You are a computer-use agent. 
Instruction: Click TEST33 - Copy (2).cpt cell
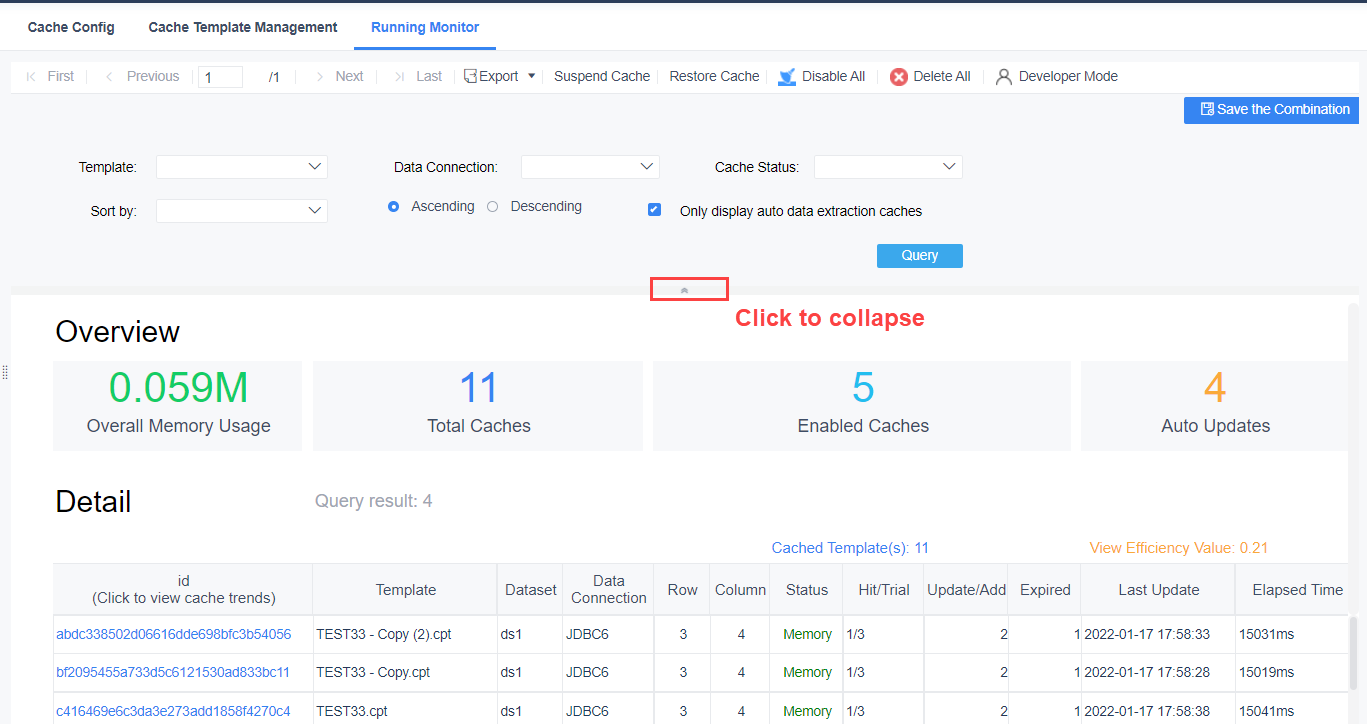point(405,634)
